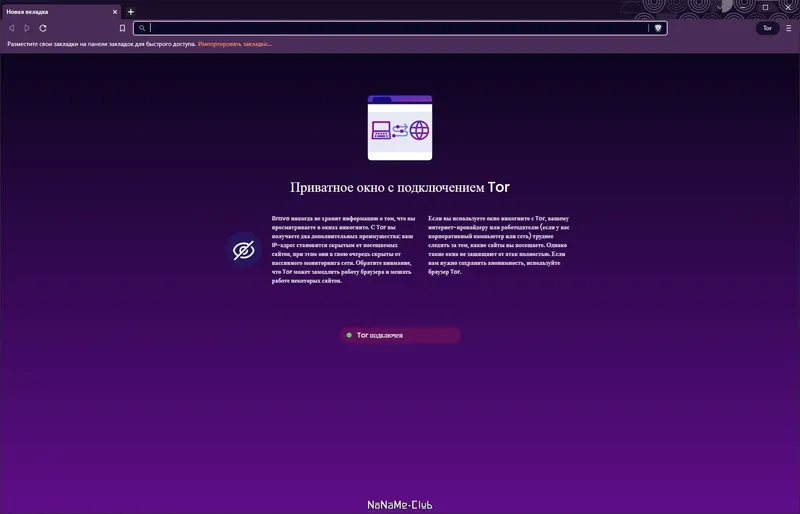Click the paragraph starting Если вы используете
800x514 pixels.
[x=499, y=245]
